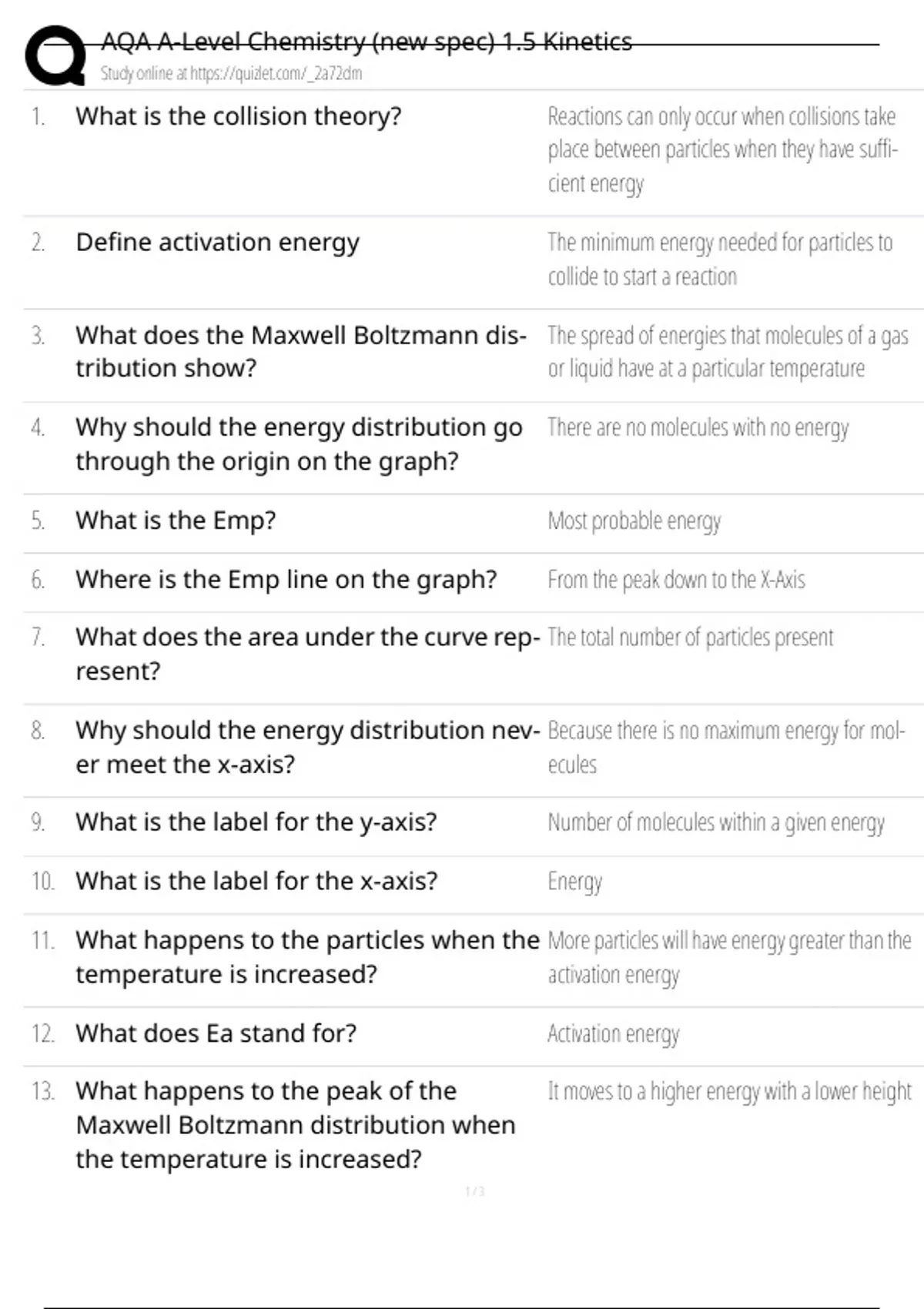
Task: Select the "Activation energy" answer in row 12
Action: point(613,1034)
